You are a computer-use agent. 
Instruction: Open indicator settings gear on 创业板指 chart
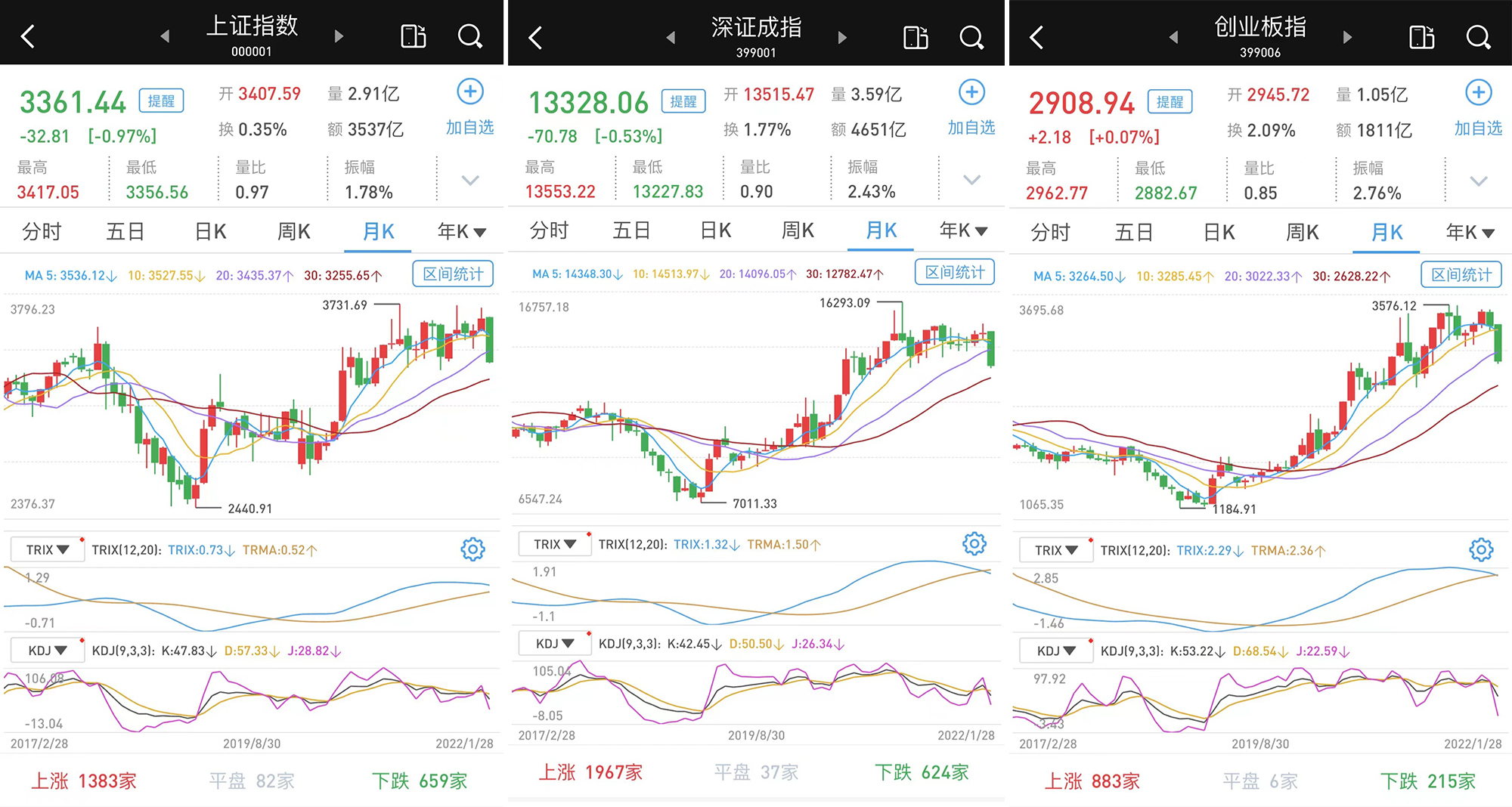click(x=1479, y=549)
